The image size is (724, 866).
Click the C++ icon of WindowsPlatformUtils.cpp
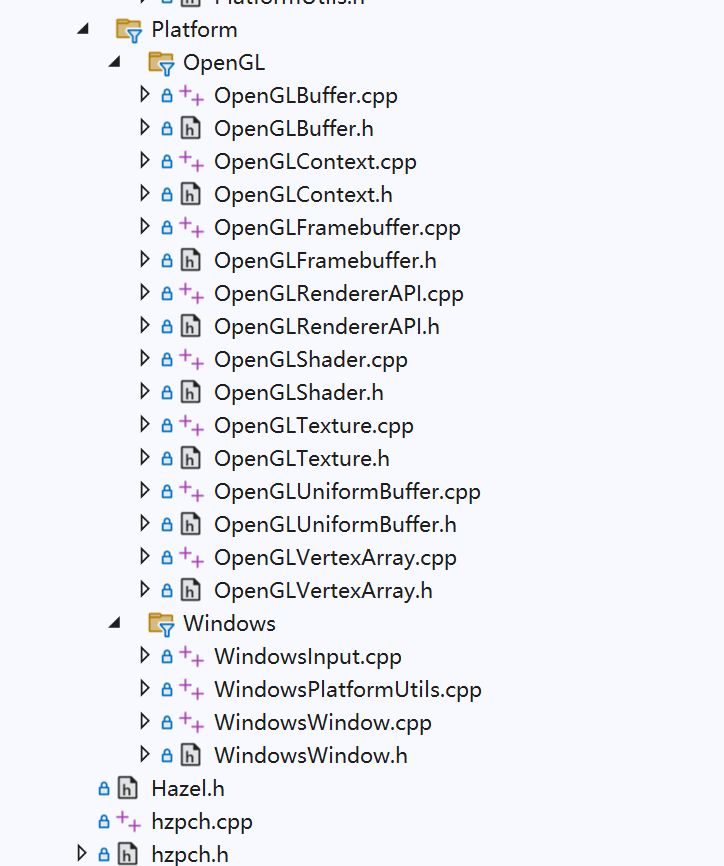(x=192, y=689)
